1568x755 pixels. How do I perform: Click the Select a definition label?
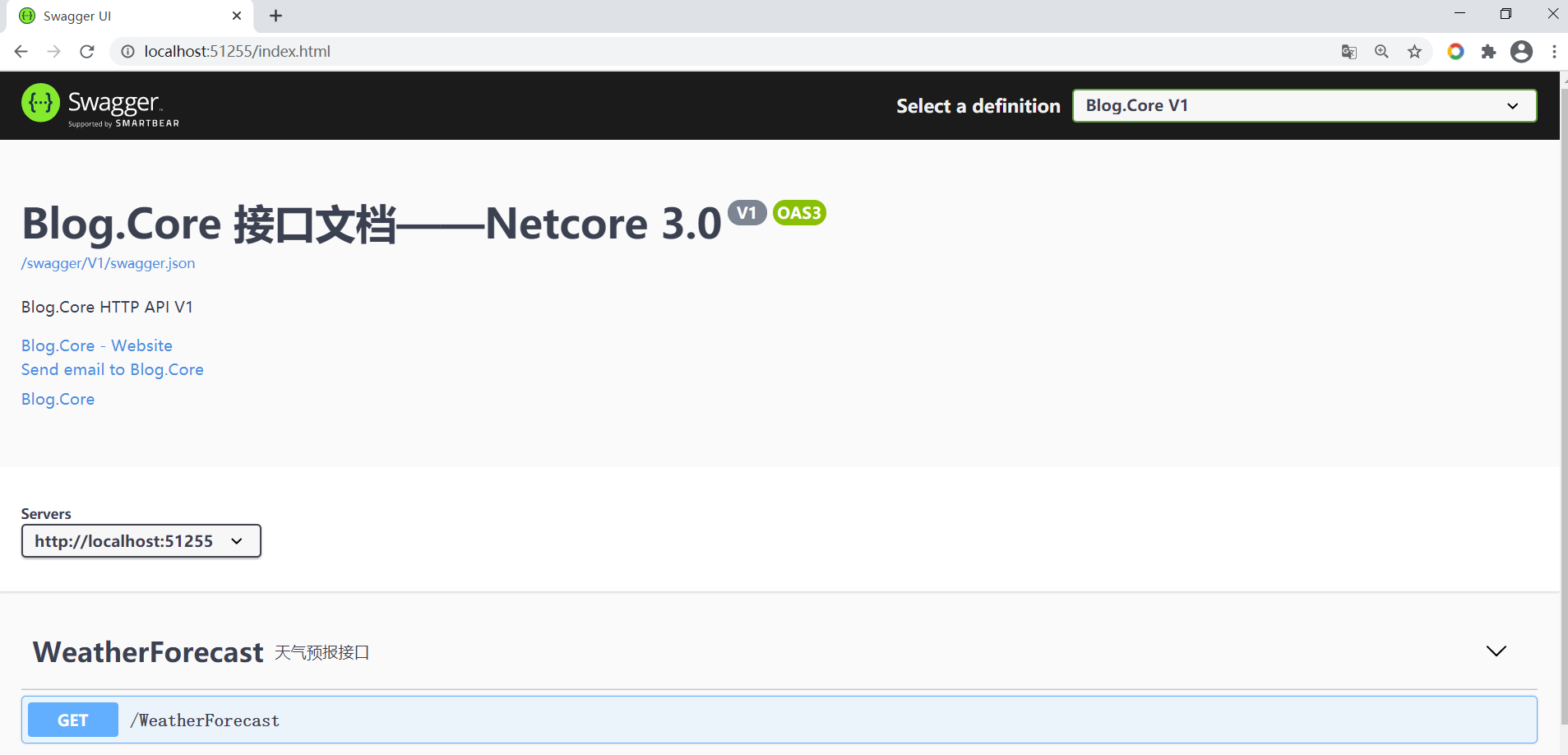tap(978, 106)
